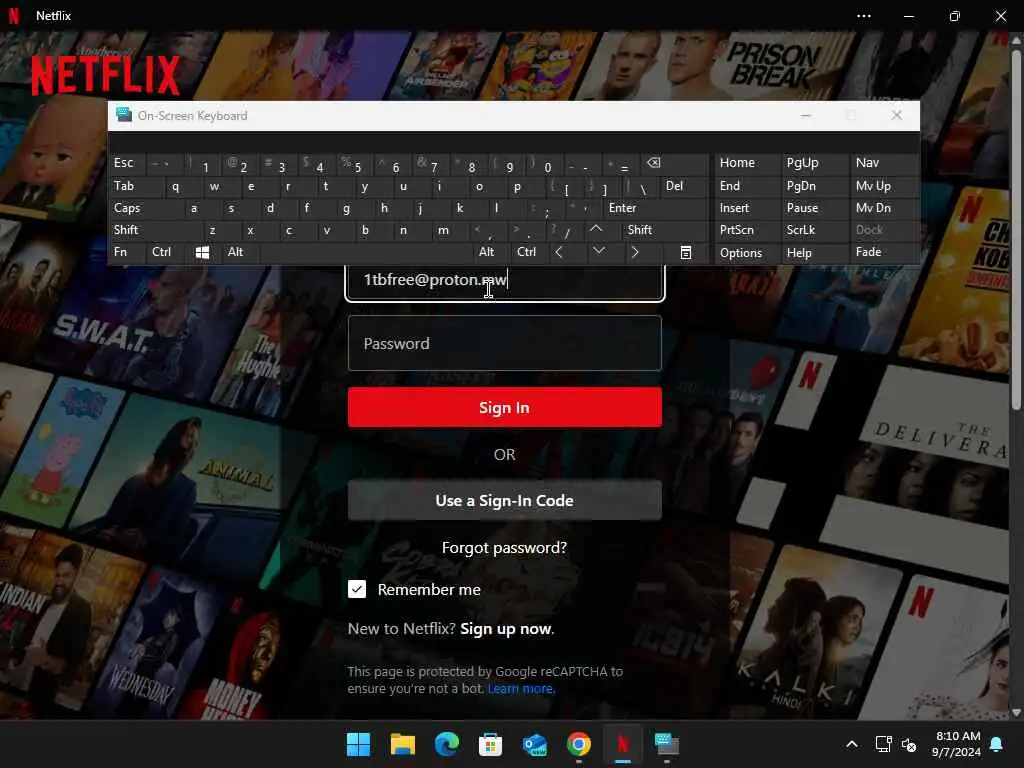1024x768 pixels.
Task: Click the right arrow key on On-Screen Keyboard
Action: (635, 253)
